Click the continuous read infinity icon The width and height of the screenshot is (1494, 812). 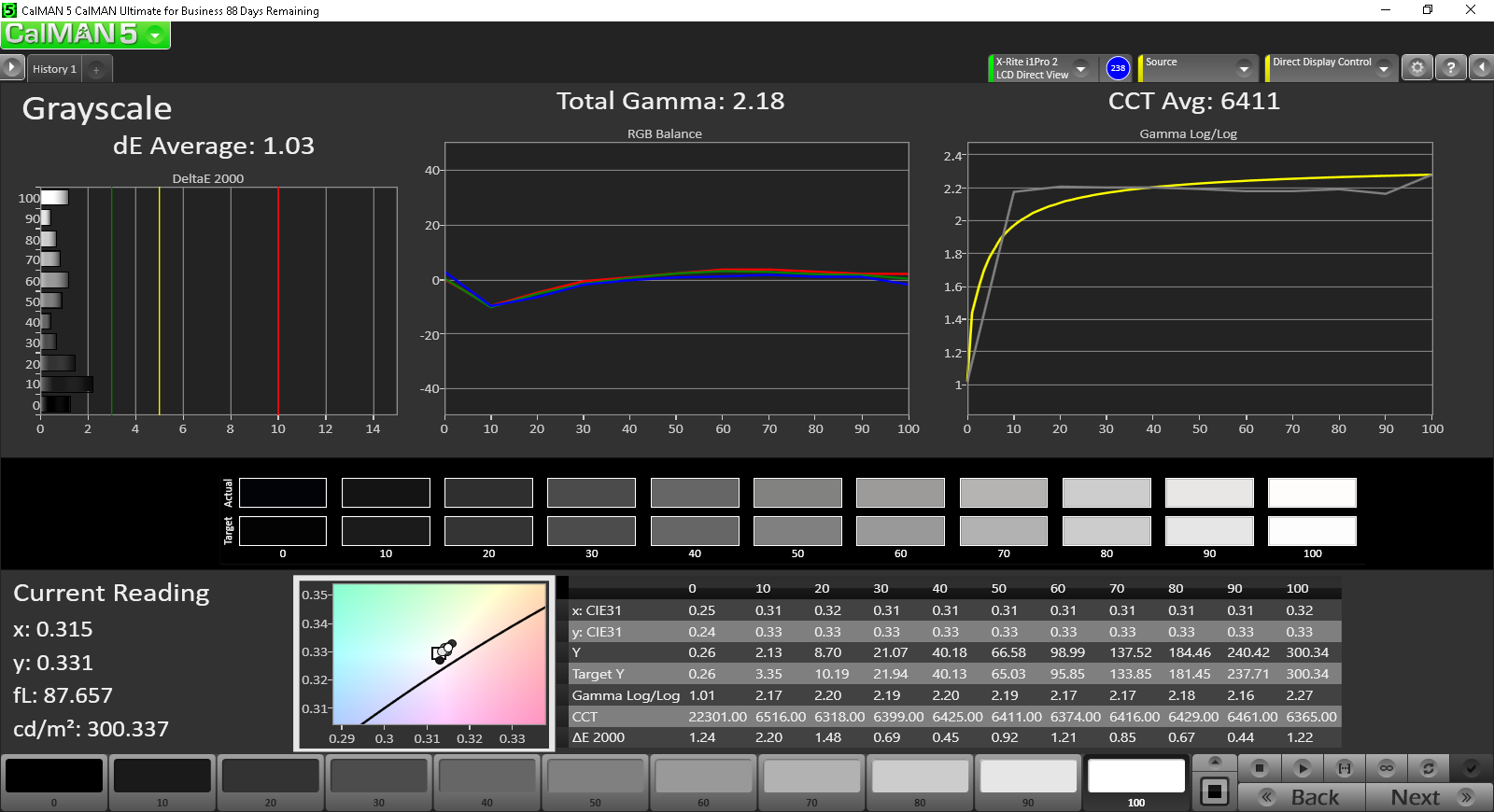pyautogui.click(x=1386, y=768)
